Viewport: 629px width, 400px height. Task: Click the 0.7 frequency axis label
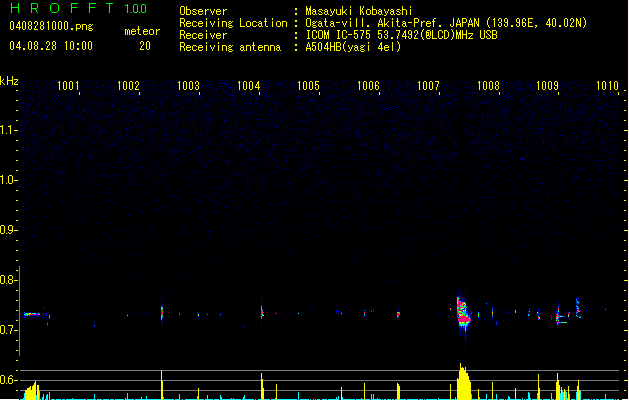(x=8, y=330)
